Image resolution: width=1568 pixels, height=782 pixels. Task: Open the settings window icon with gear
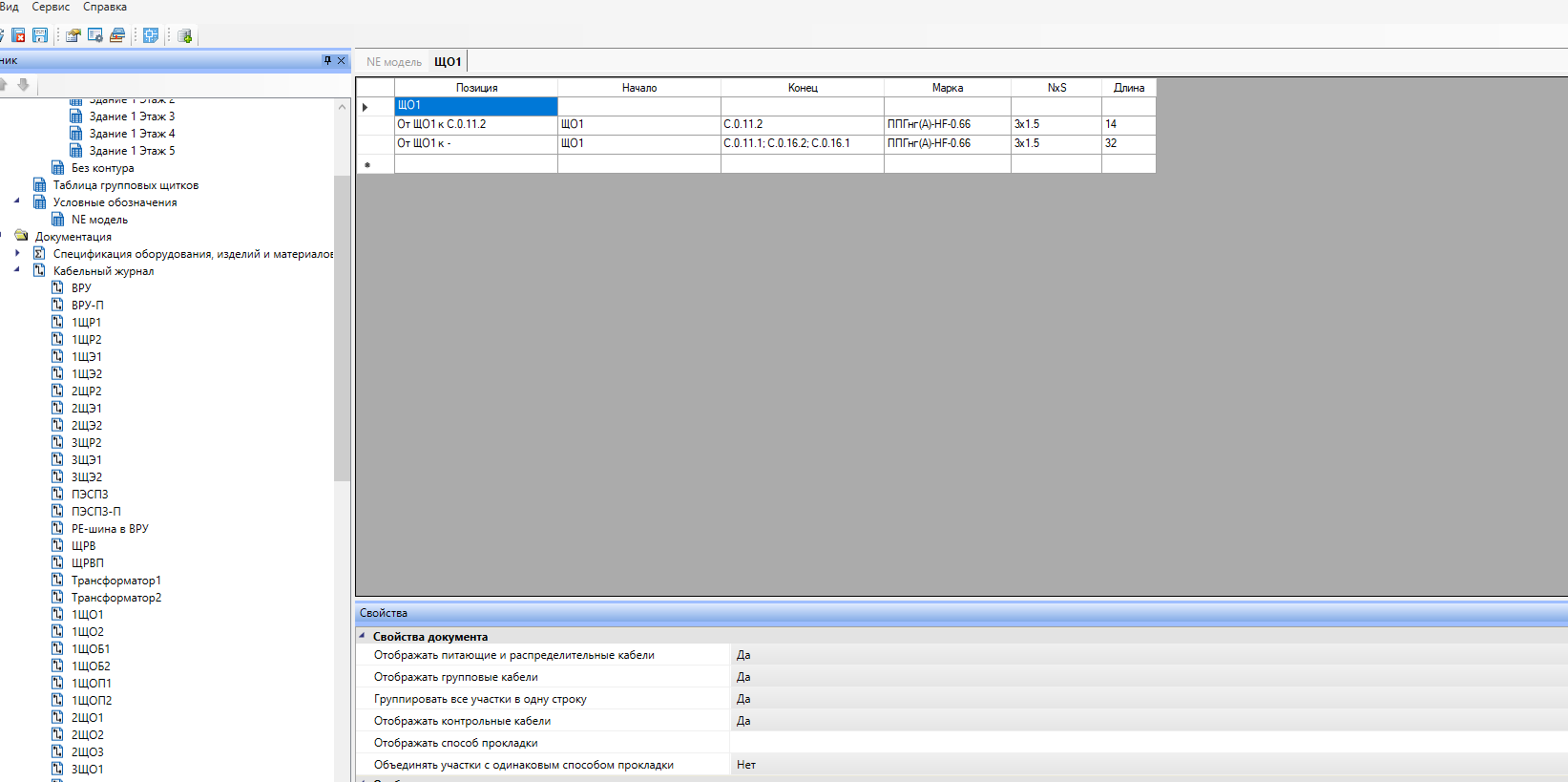coord(95,35)
